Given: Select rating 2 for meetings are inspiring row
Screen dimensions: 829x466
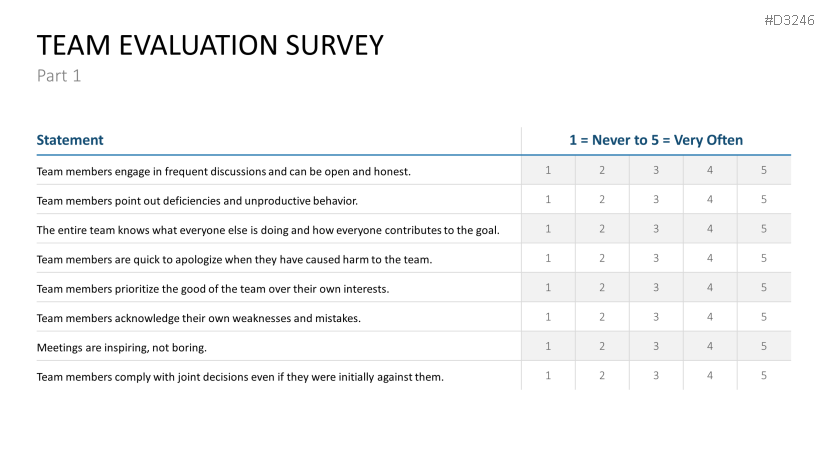Looking at the screenshot, I should click(x=602, y=346).
